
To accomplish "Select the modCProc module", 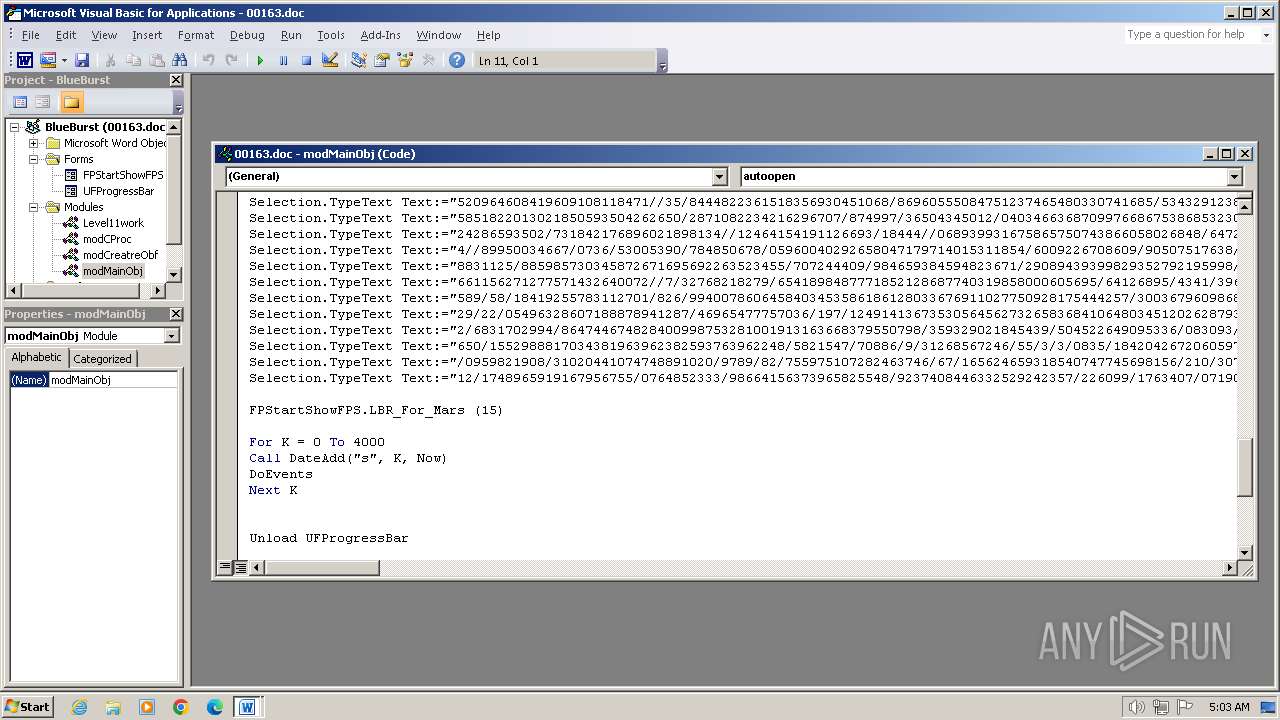I will pos(107,239).
